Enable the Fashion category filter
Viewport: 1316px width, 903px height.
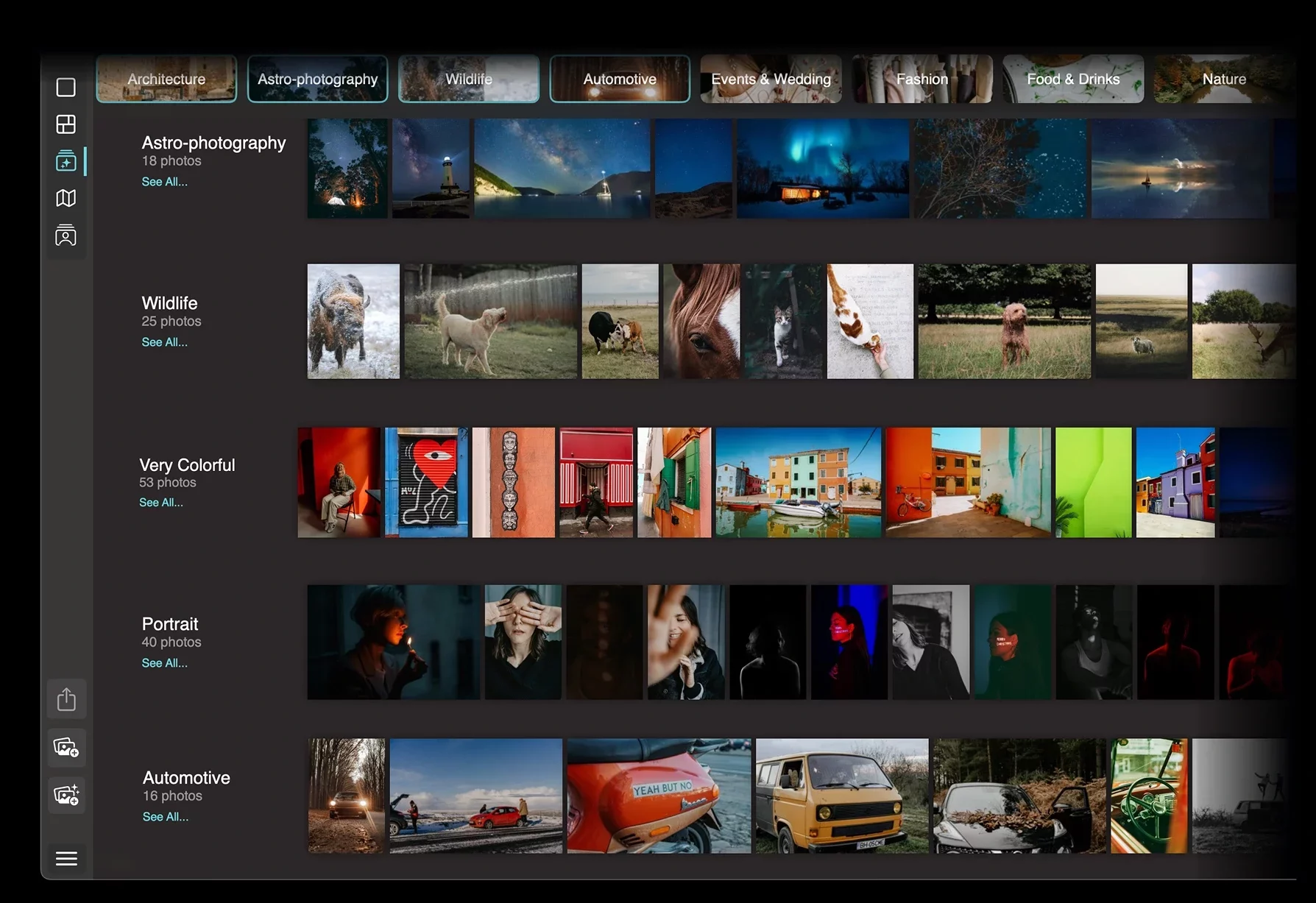tap(922, 79)
